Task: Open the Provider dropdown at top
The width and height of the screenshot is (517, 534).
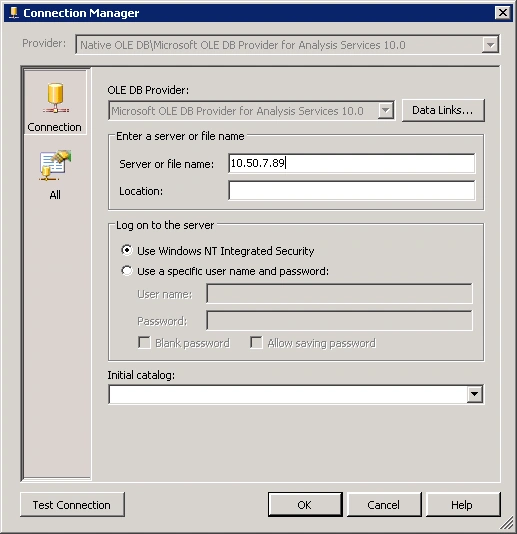Action: pos(490,45)
